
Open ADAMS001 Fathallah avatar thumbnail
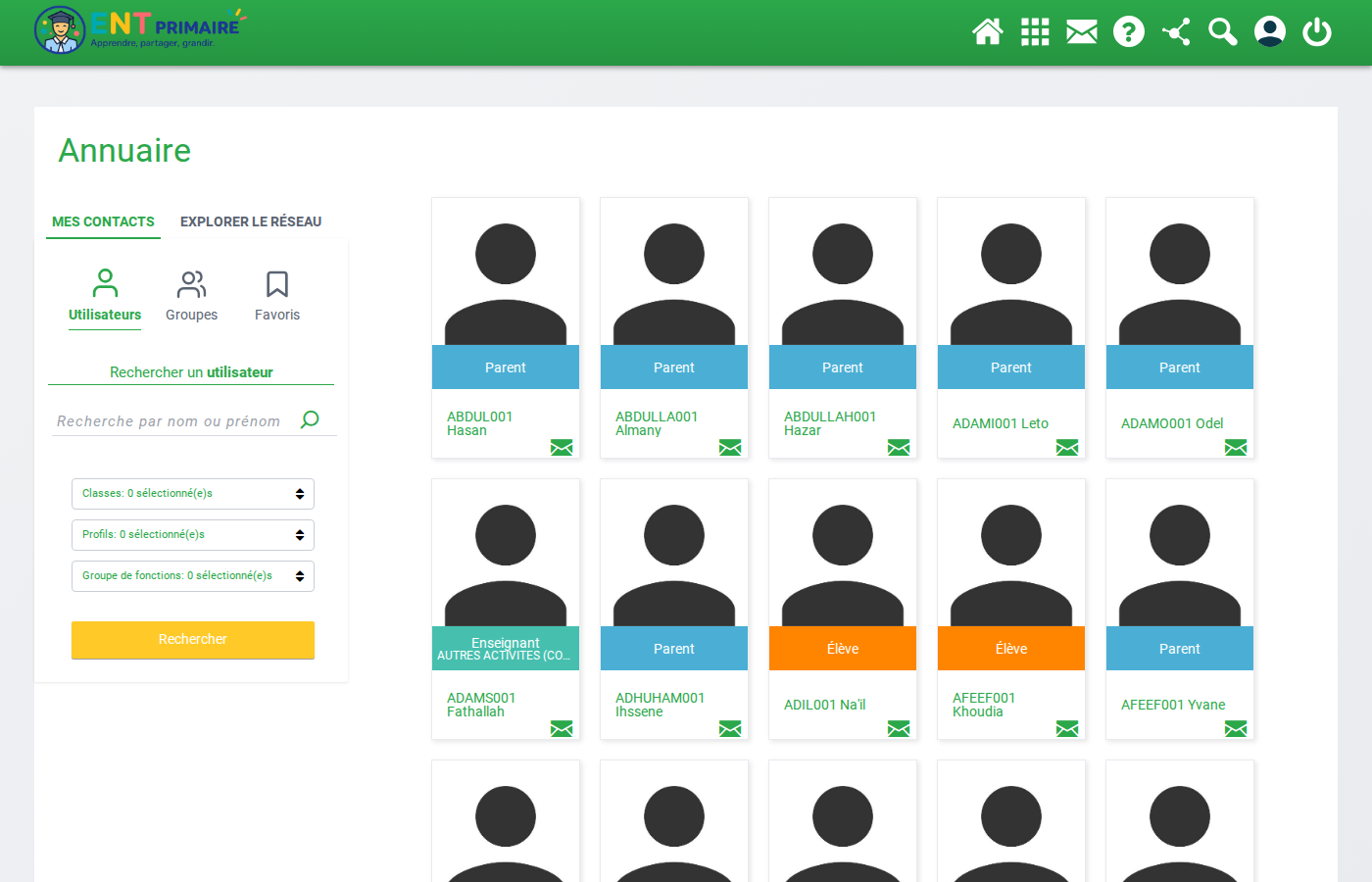tap(506, 554)
